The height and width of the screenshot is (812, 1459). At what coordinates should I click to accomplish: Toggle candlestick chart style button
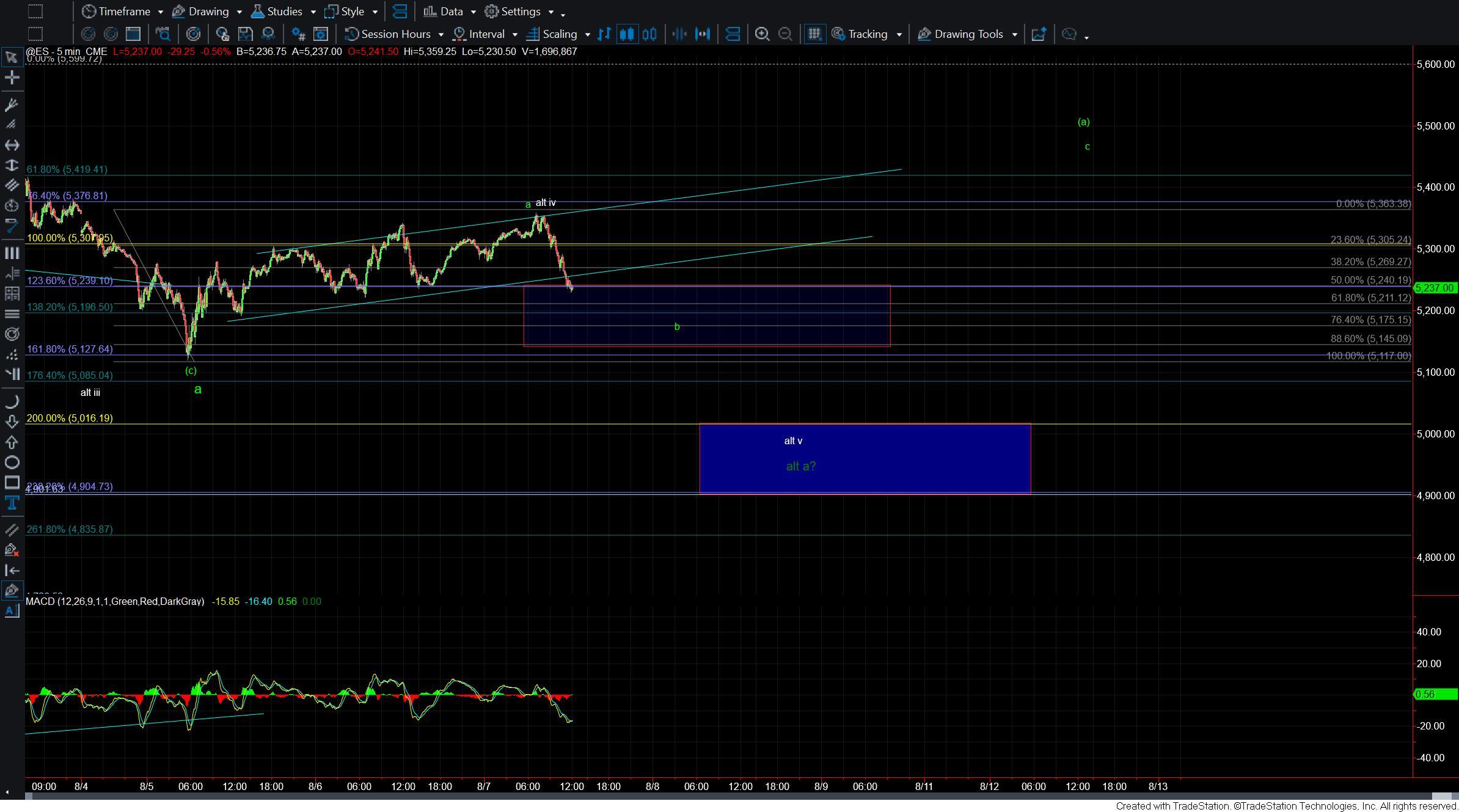point(626,34)
